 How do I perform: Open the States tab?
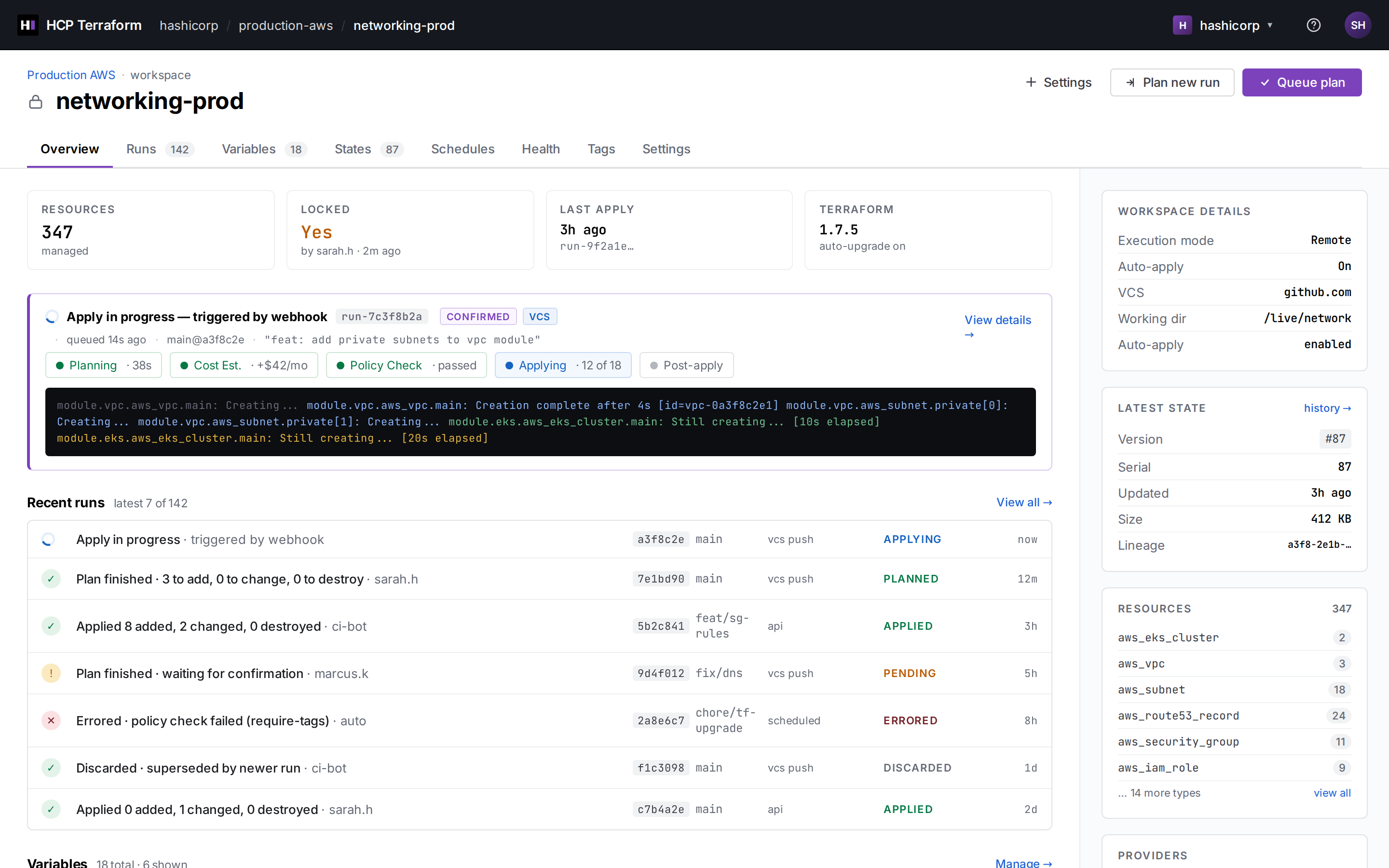click(369, 149)
